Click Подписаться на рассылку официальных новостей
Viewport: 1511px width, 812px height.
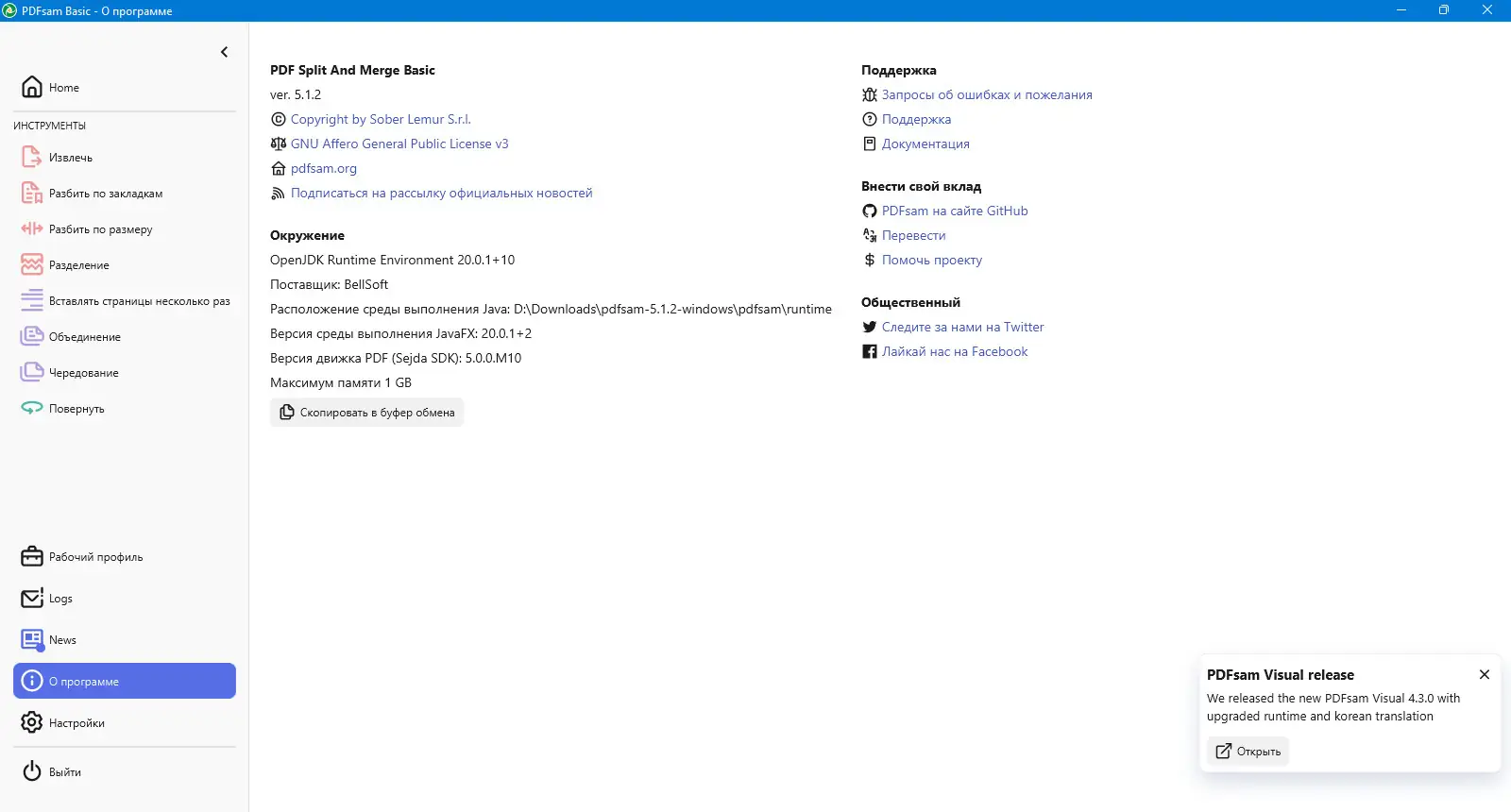tap(442, 193)
